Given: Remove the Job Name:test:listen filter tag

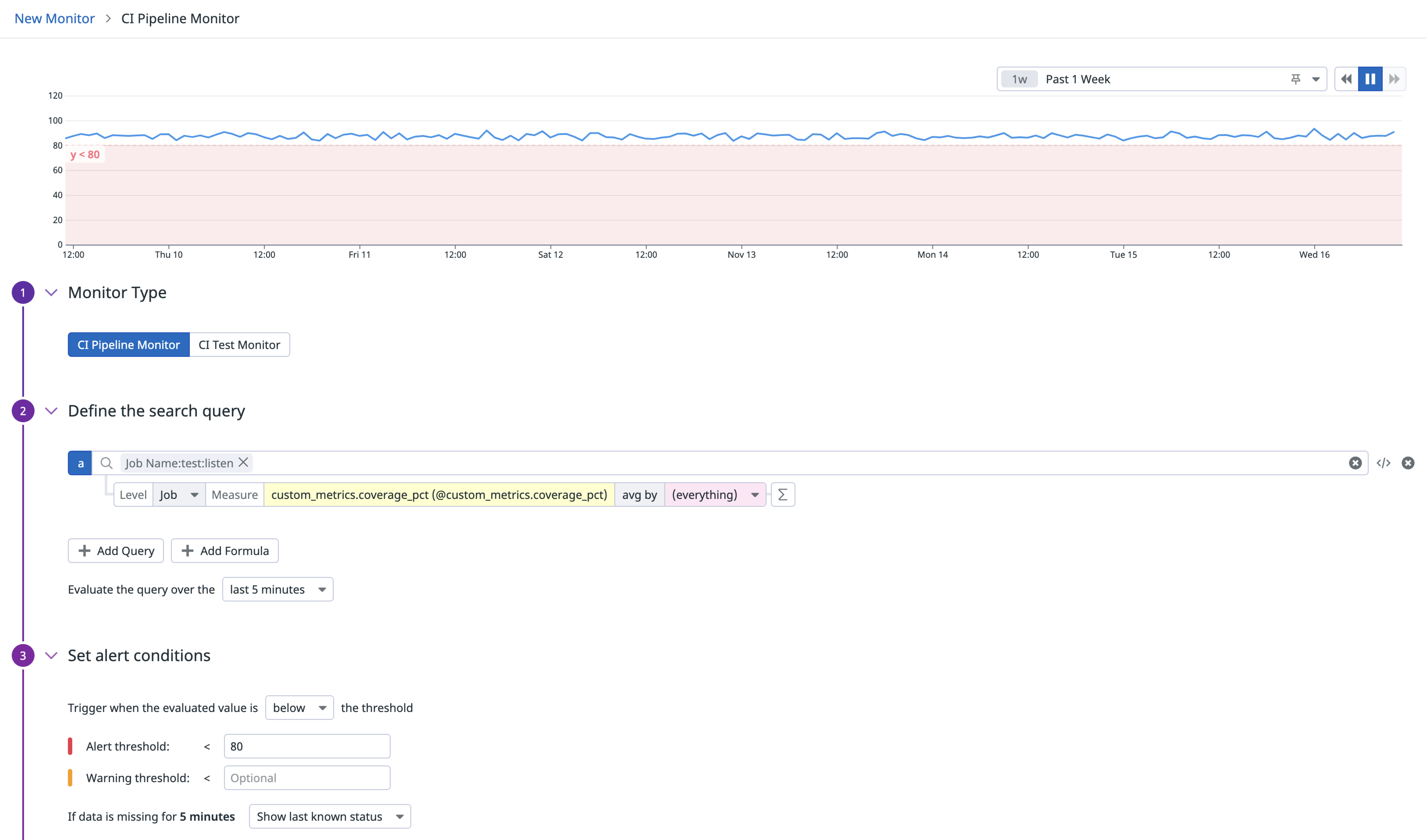Looking at the screenshot, I should 243,462.
